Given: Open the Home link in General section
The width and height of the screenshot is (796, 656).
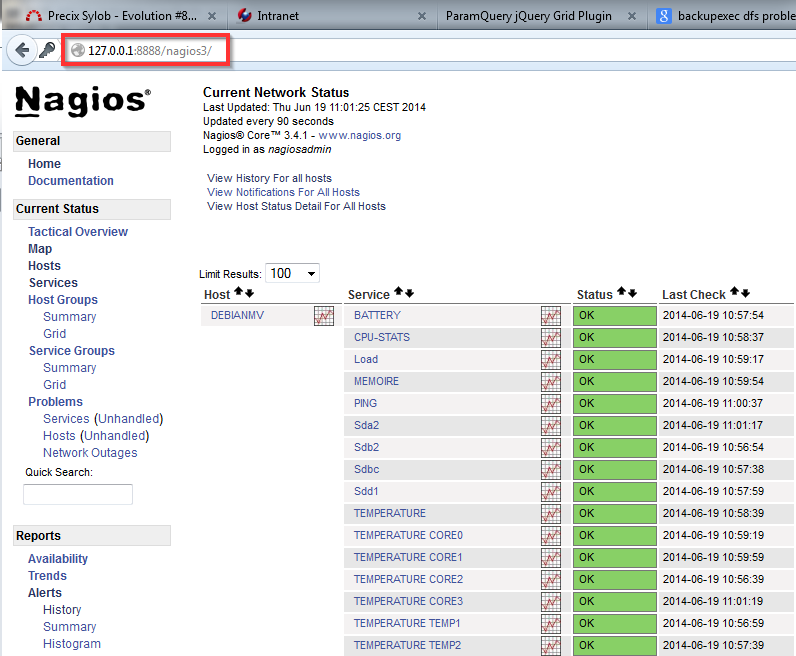Looking at the screenshot, I should click(44, 163).
